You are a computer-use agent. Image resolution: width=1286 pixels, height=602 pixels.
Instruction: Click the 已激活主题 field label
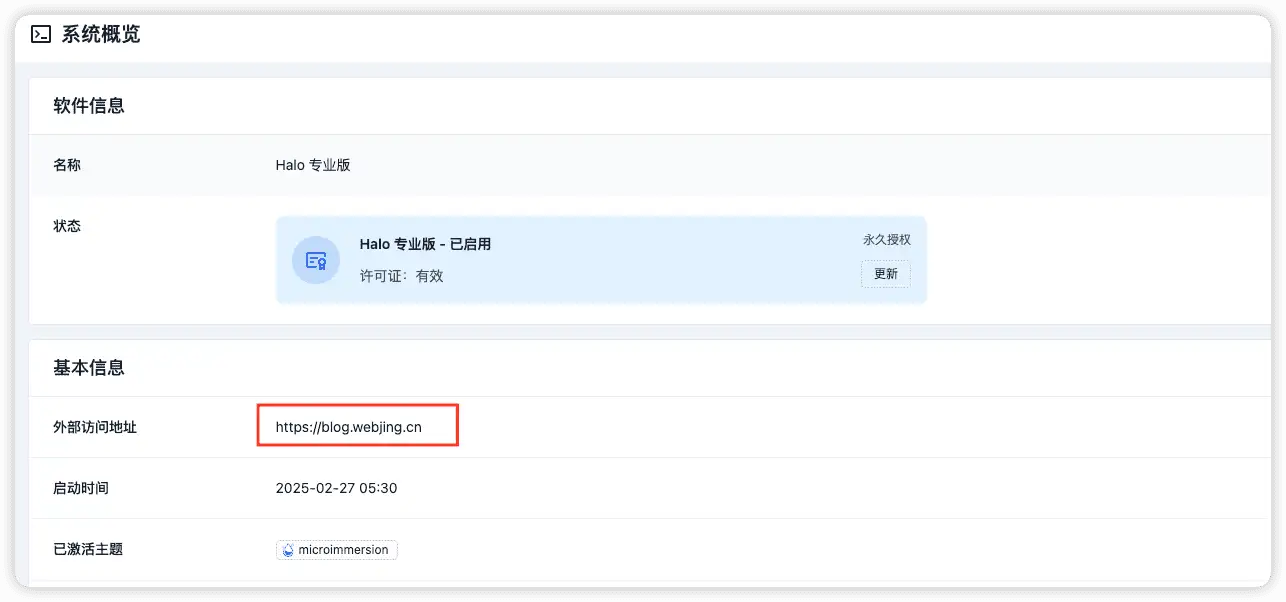88,549
